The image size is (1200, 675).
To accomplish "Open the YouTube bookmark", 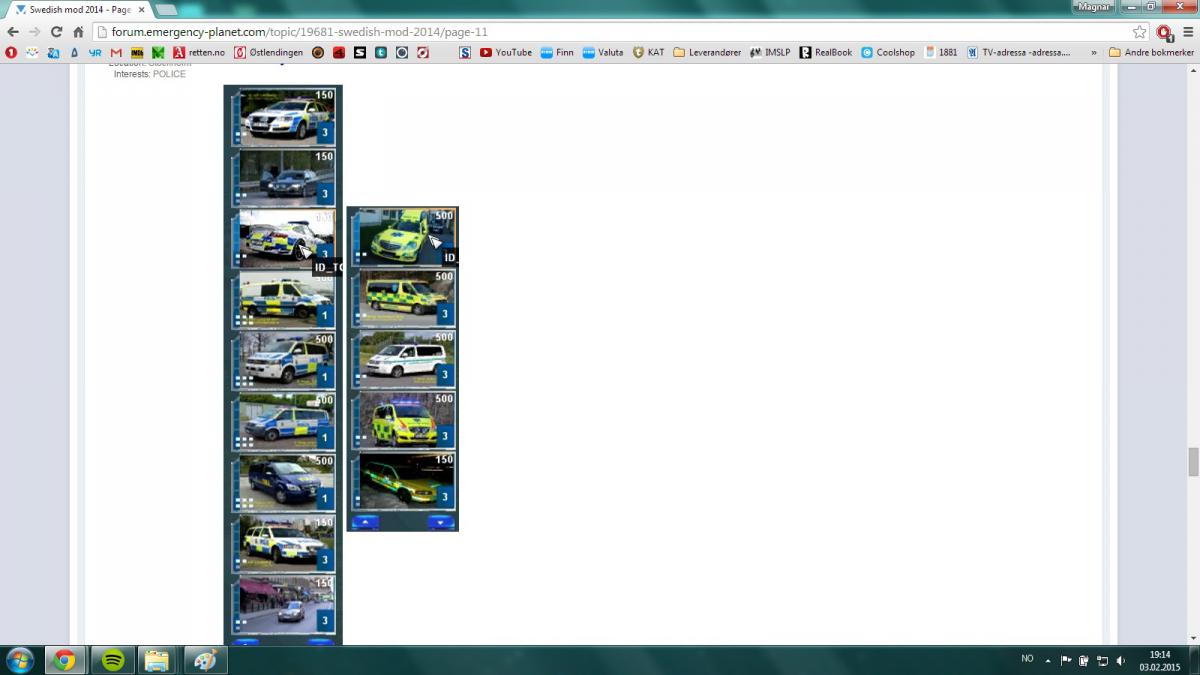I will point(505,52).
